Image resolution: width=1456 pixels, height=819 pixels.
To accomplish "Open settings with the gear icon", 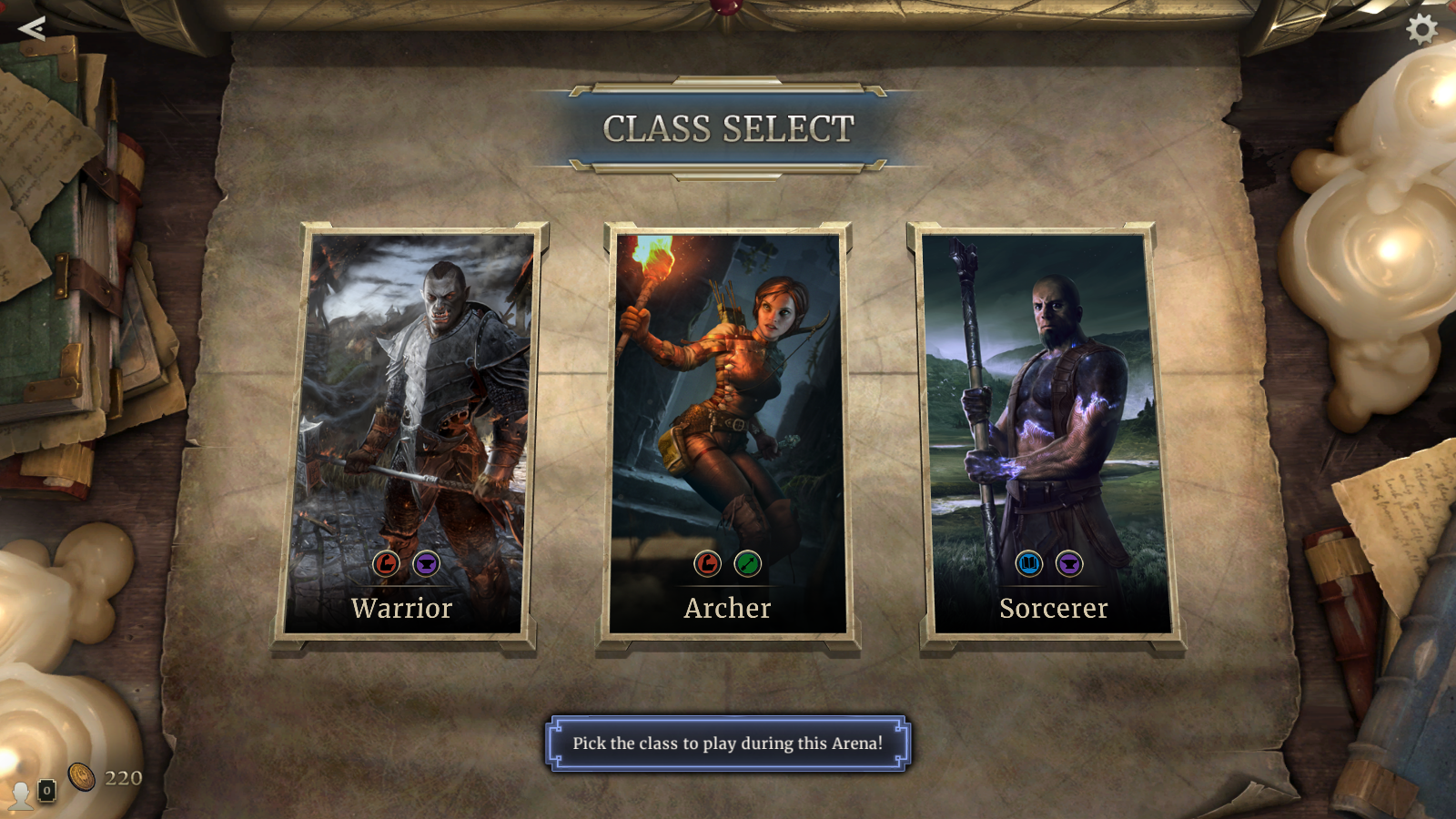I will pos(1422,29).
